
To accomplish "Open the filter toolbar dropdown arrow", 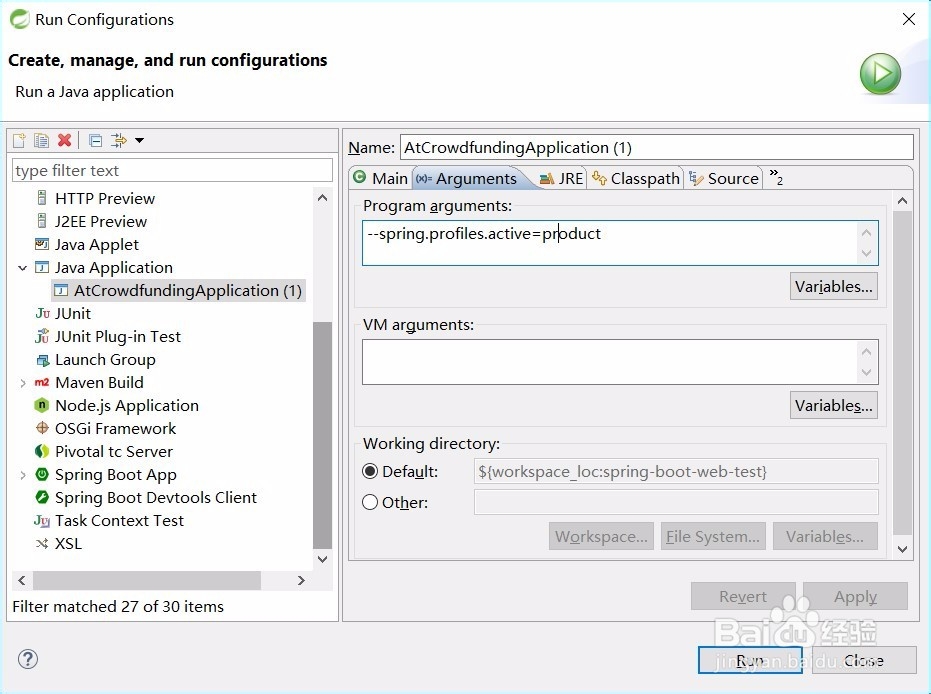I will pos(140,140).
